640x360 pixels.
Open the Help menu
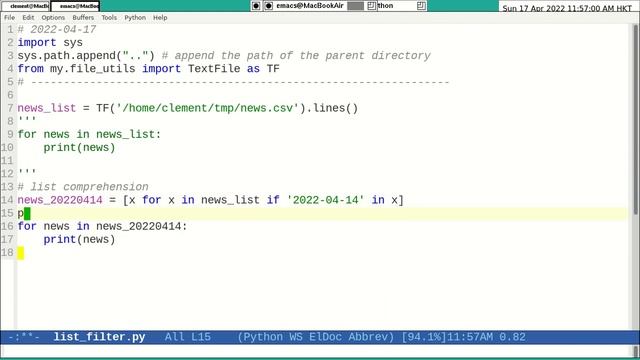click(160, 18)
